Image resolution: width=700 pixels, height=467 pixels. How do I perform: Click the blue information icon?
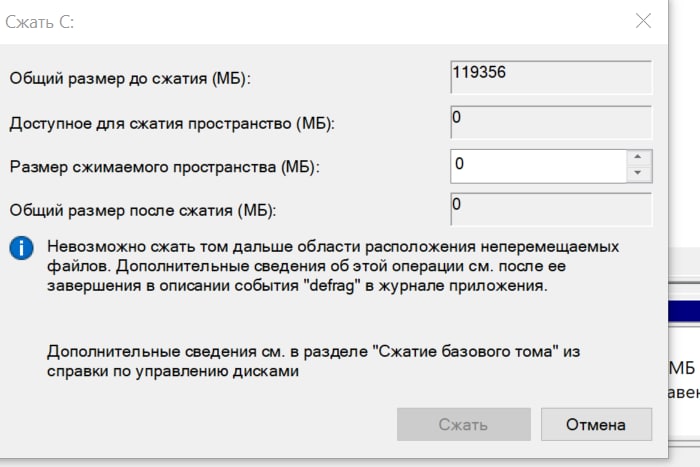[21, 248]
